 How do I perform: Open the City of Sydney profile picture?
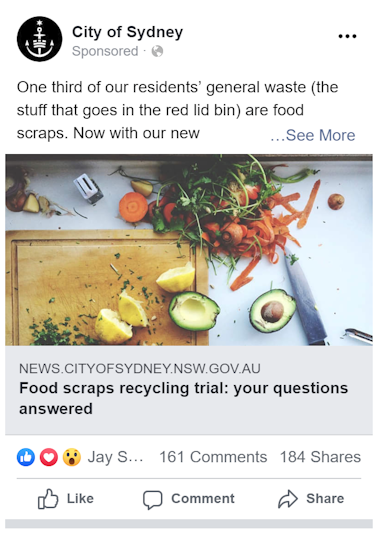[x=39, y=39]
